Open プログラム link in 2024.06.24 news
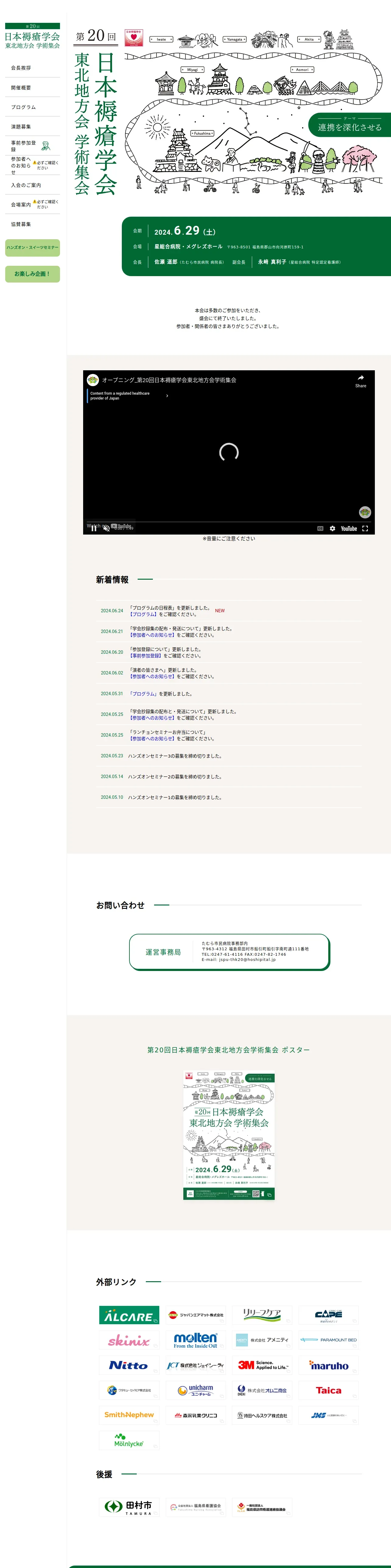This screenshot has height=1568, width=391. [143, 614]
